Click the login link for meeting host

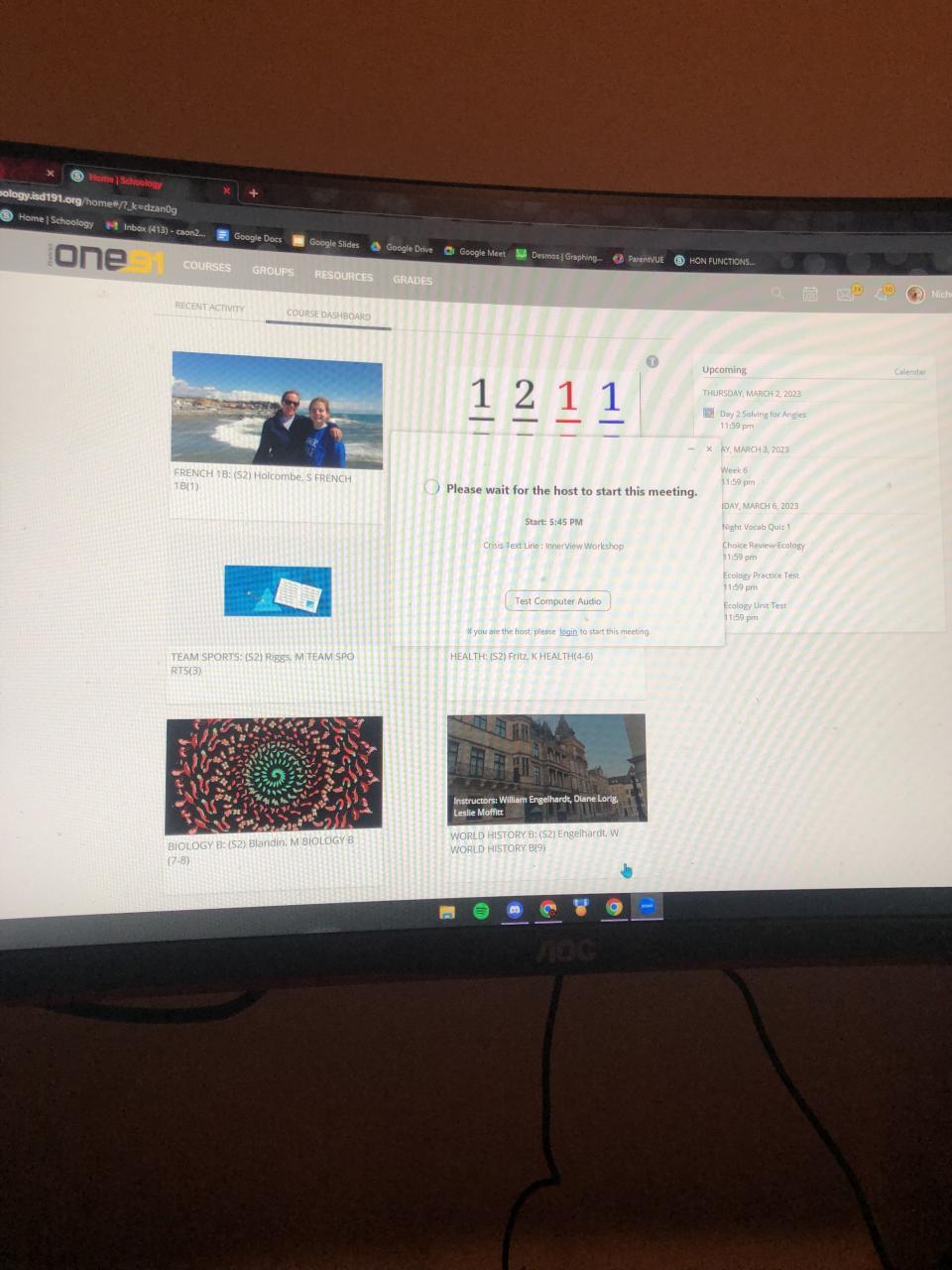(568, 631)
